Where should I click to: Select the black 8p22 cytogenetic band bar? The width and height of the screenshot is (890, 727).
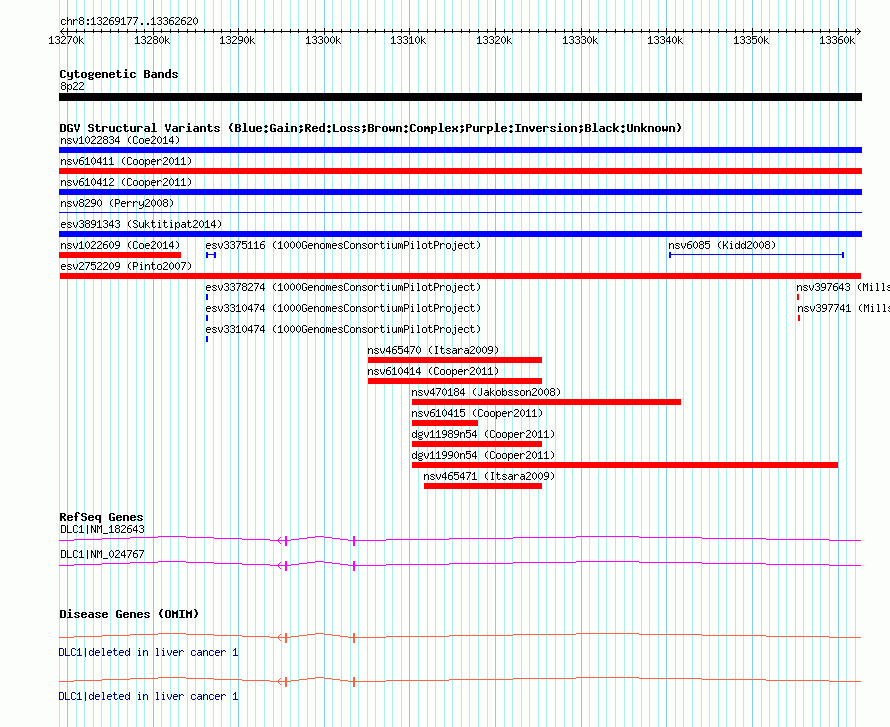[460, 97]
